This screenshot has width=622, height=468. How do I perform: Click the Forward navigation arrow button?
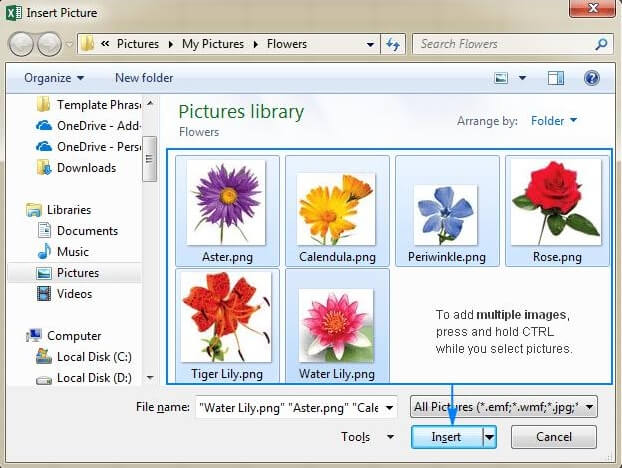49,44
